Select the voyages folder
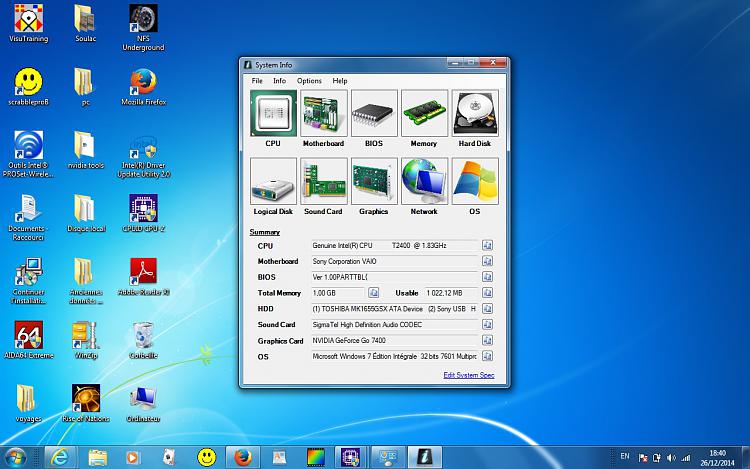The image size is (750, 469). [x=29, y=404]
